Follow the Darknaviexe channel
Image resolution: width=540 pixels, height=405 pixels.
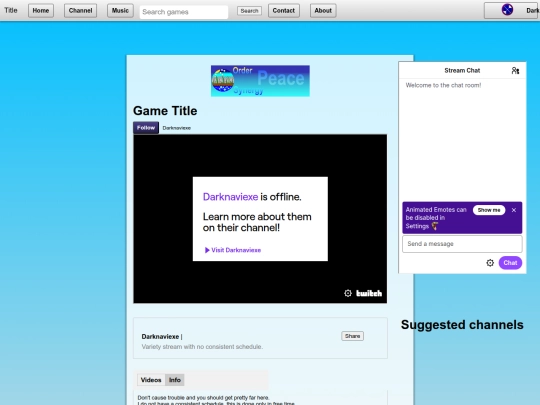[146, 128]
